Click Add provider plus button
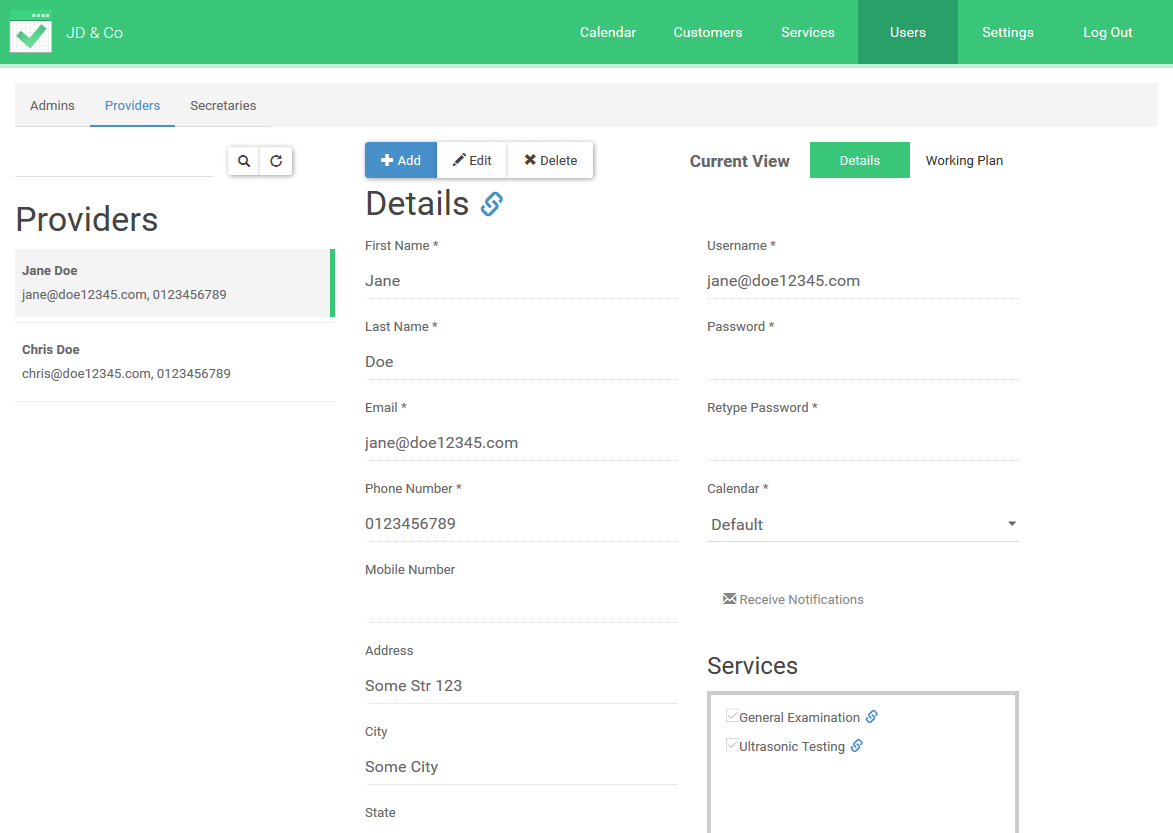The width and height of the screenshot is (1173, 833). [401, 160]
